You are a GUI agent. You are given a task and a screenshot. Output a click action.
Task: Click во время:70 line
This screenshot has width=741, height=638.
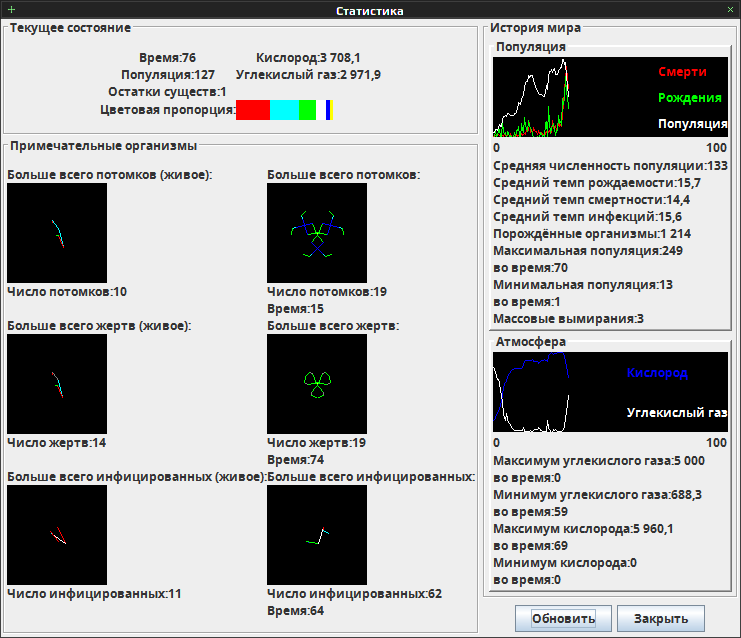[x=530, y=268]
